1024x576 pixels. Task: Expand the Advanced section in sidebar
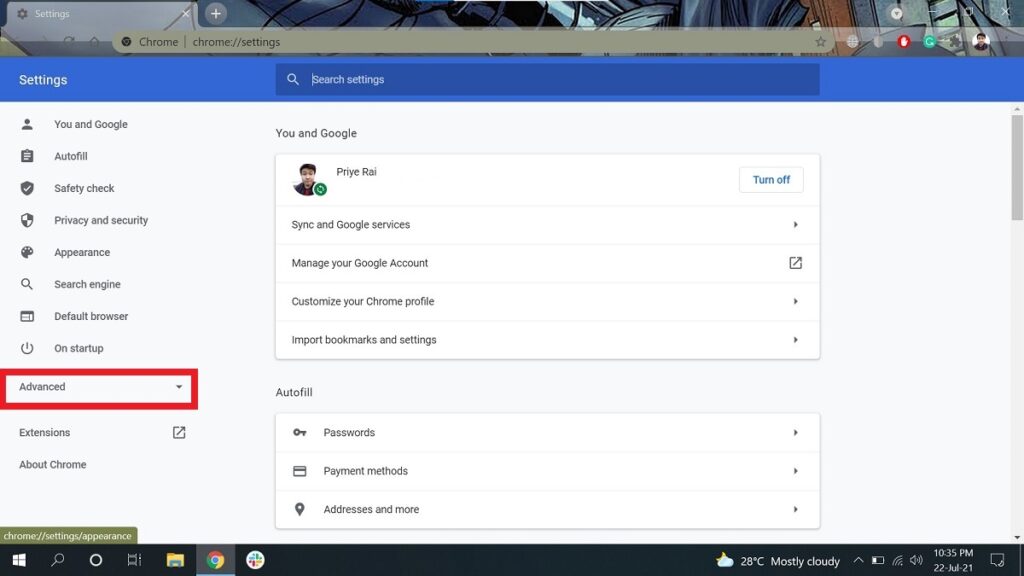(x=100, y=387)
